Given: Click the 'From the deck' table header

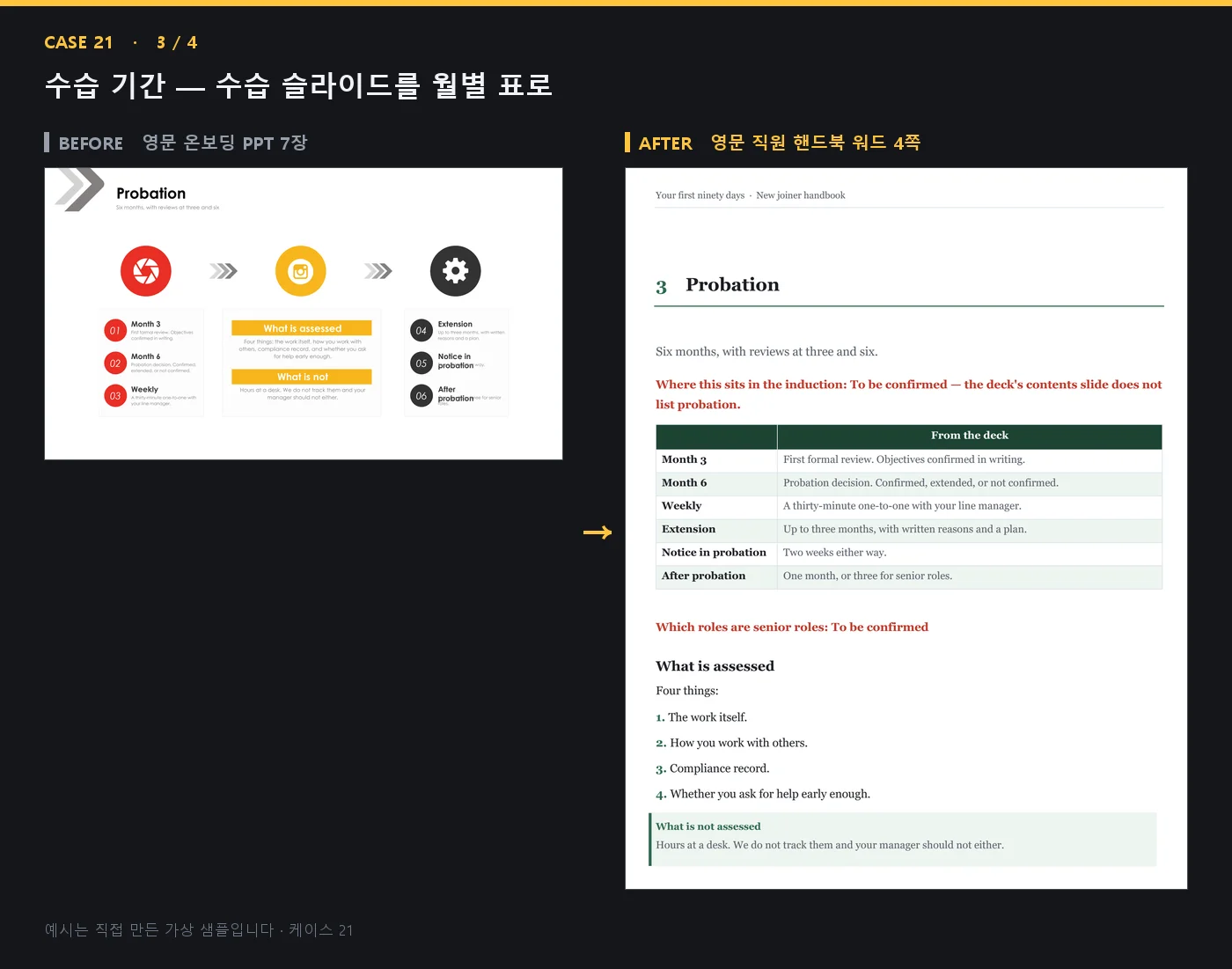Looking at the screenshot, I should [970, 436].
